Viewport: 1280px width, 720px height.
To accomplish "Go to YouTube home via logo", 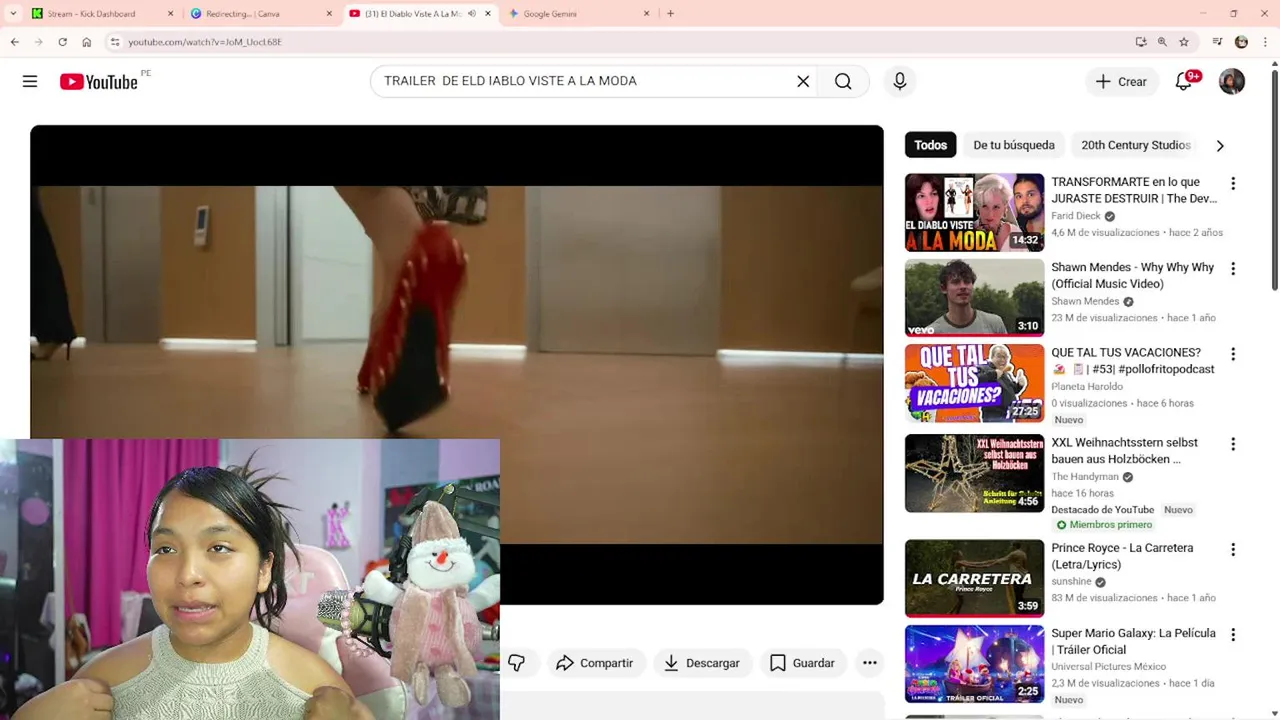I will pyautogui.click(x=98, y=82).
